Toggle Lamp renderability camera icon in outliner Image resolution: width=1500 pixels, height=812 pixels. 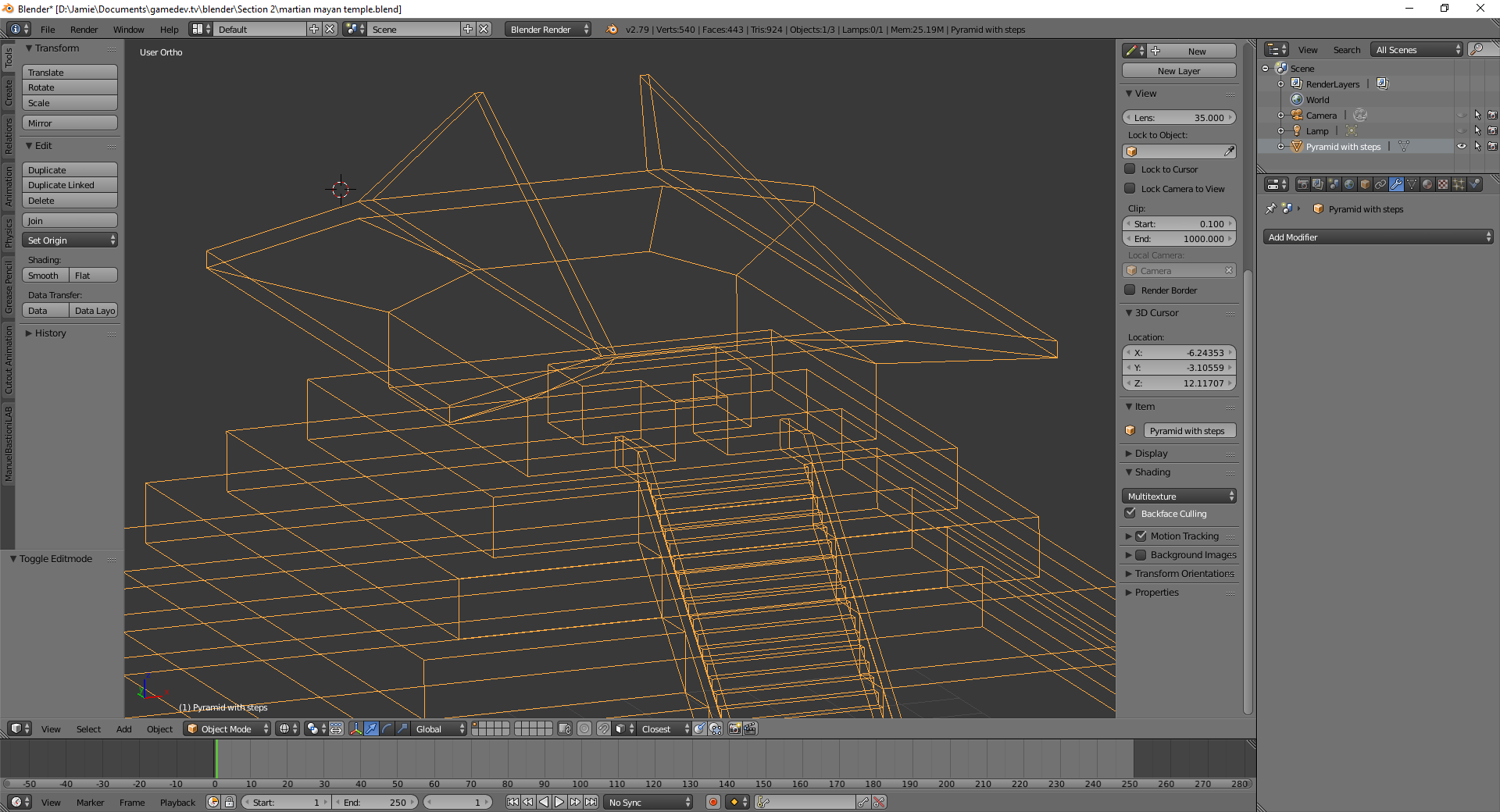pyautogui.click(x=1492, y=130)
